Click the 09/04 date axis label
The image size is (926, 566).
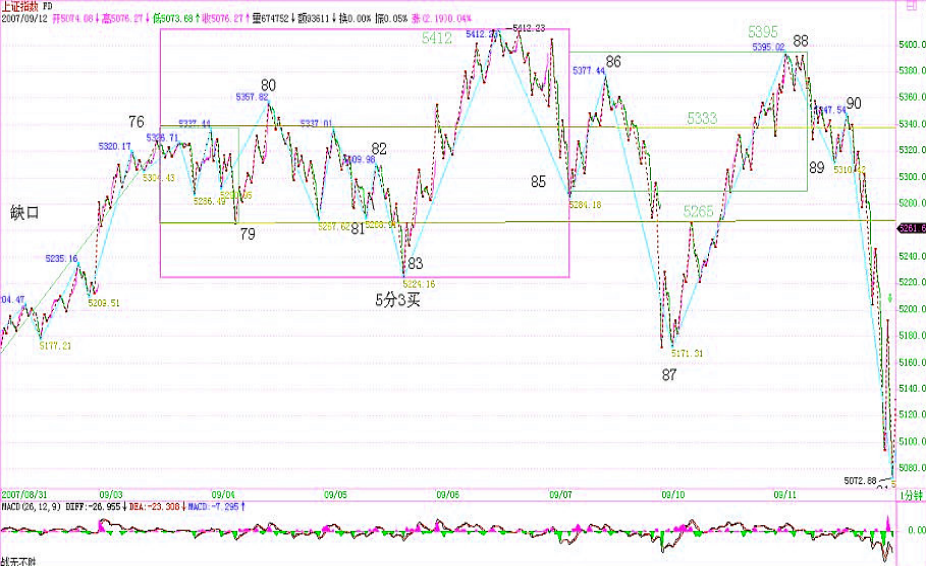tap(223, 495)
